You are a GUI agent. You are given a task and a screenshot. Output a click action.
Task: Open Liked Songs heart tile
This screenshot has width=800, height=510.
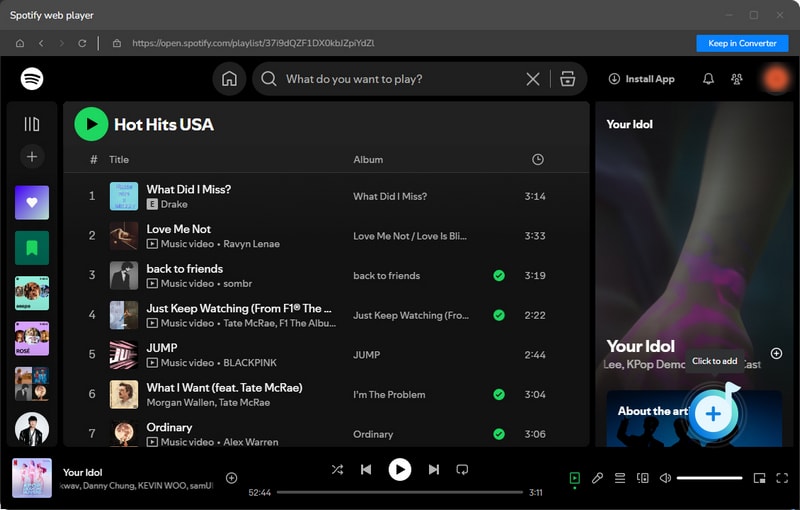[32, 202]
